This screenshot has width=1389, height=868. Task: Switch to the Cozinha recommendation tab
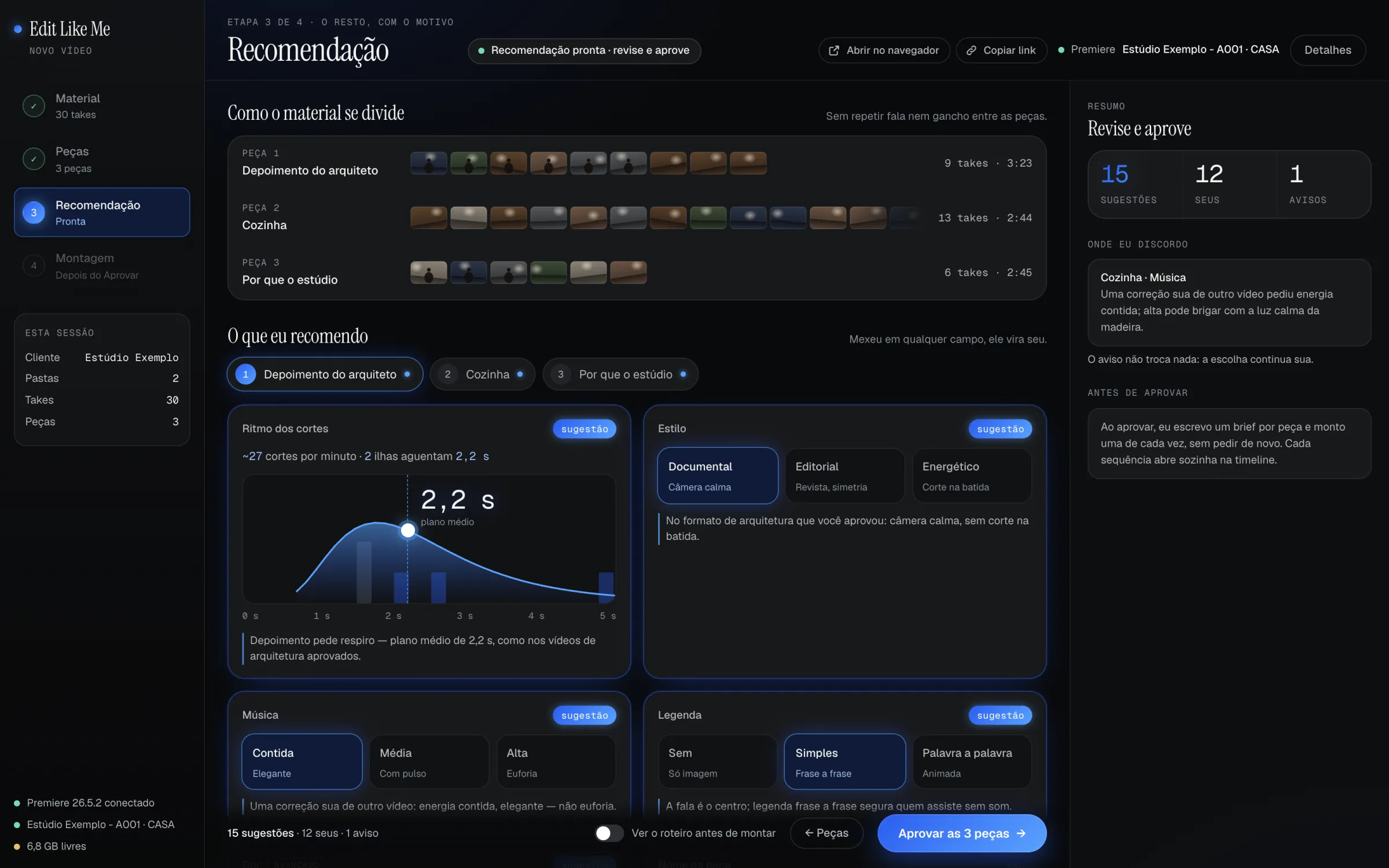(x=482, y=374)
